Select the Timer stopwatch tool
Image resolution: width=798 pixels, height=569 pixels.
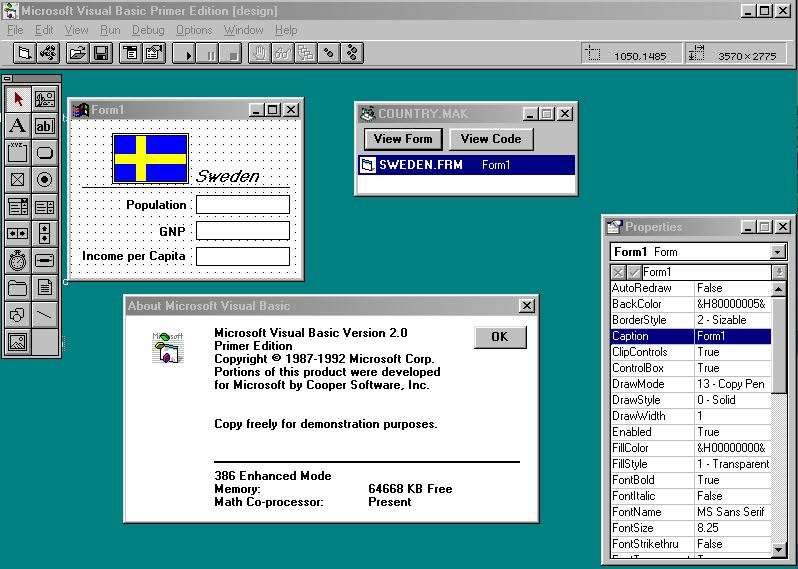pos(18,261)
